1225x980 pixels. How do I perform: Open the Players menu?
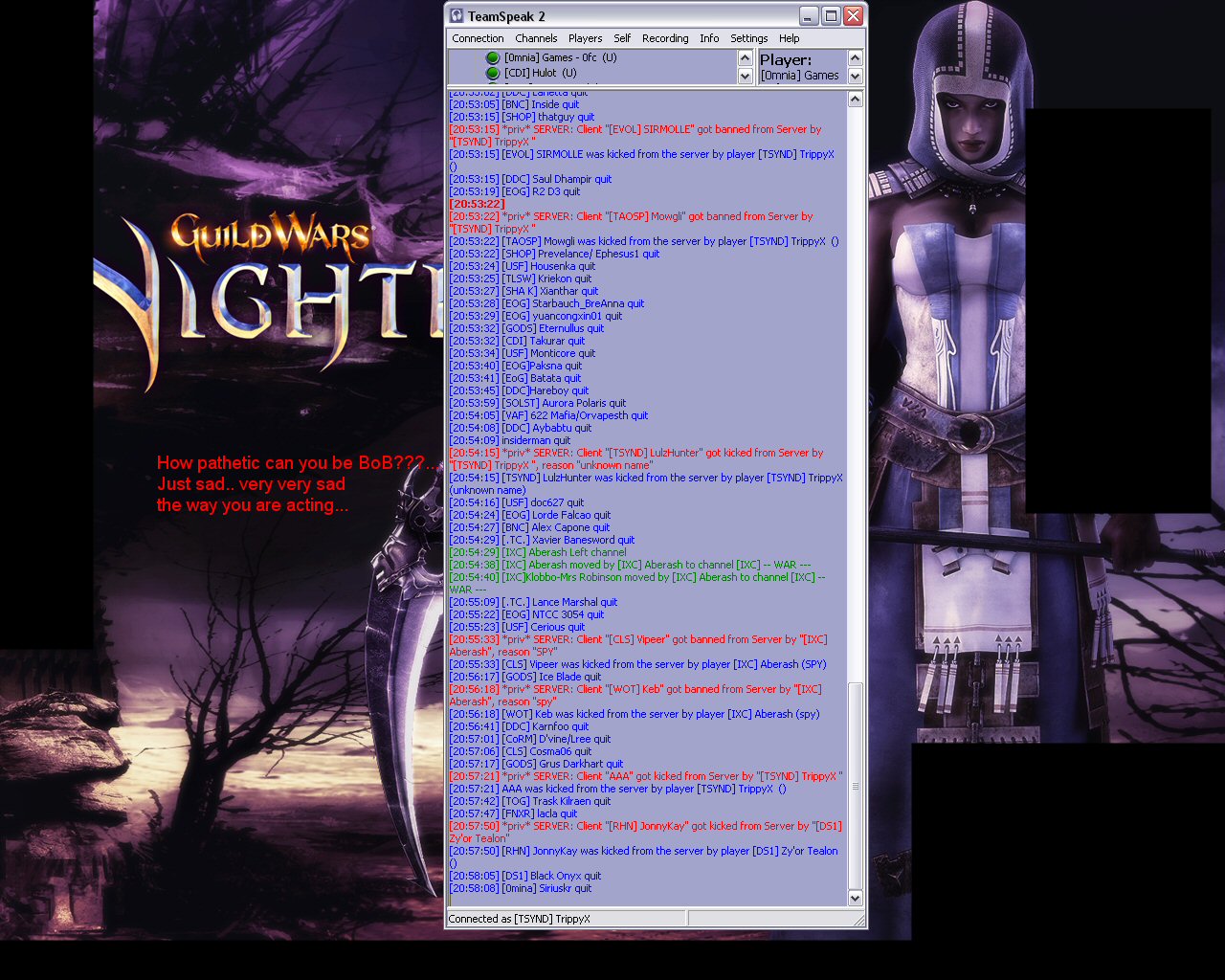(585, 38)
